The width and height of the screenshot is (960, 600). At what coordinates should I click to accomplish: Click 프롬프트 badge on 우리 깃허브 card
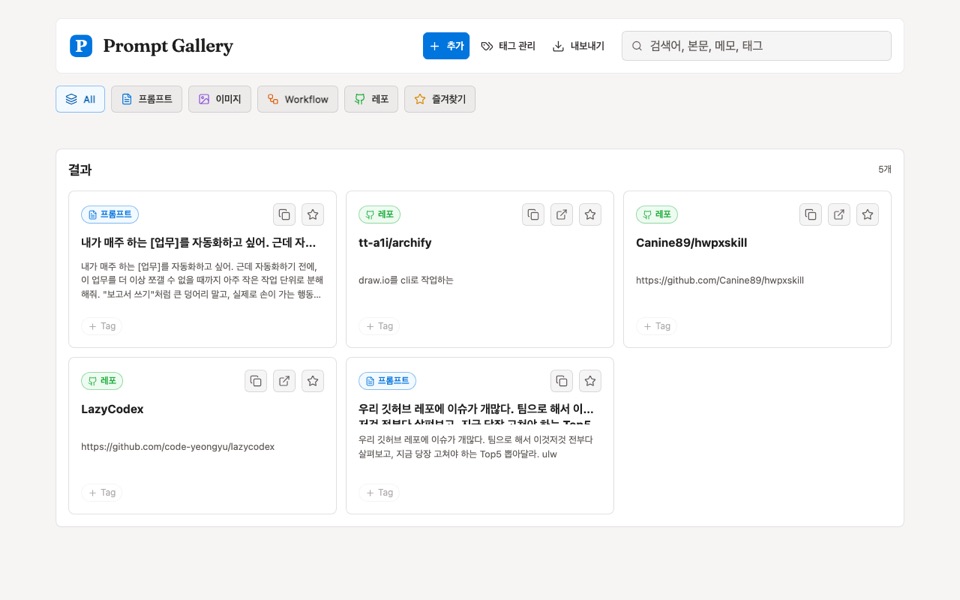pyautogui.click(x=388, y=381)
